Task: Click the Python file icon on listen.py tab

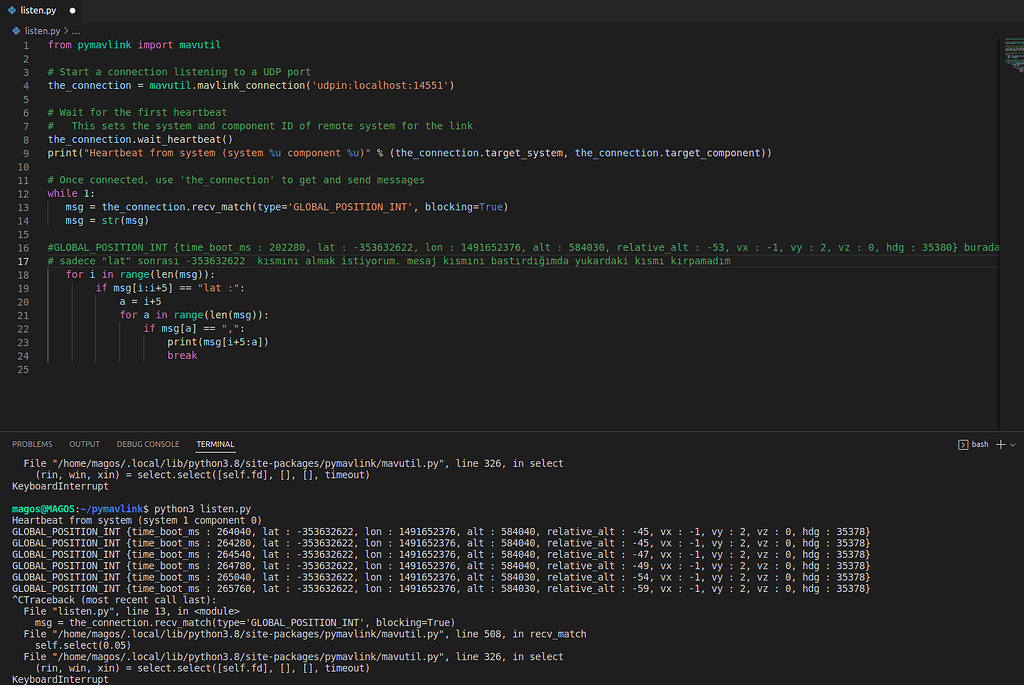Action: [12, 10]
